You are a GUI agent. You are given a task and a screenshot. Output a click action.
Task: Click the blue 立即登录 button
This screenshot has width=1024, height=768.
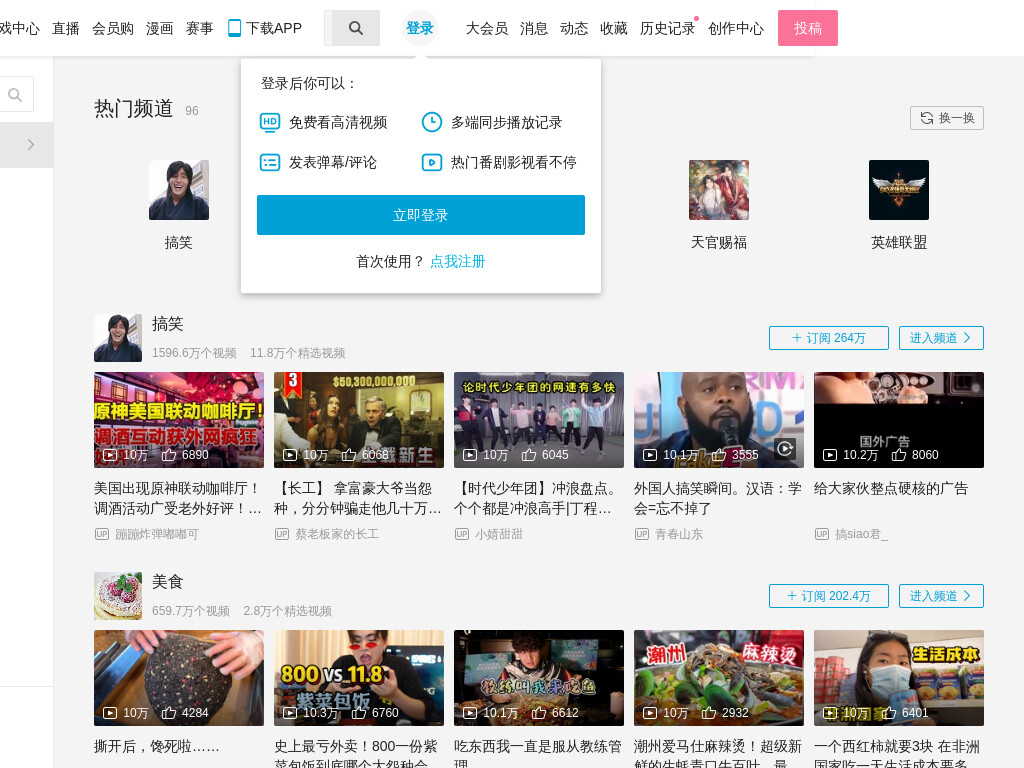(421, 215)
